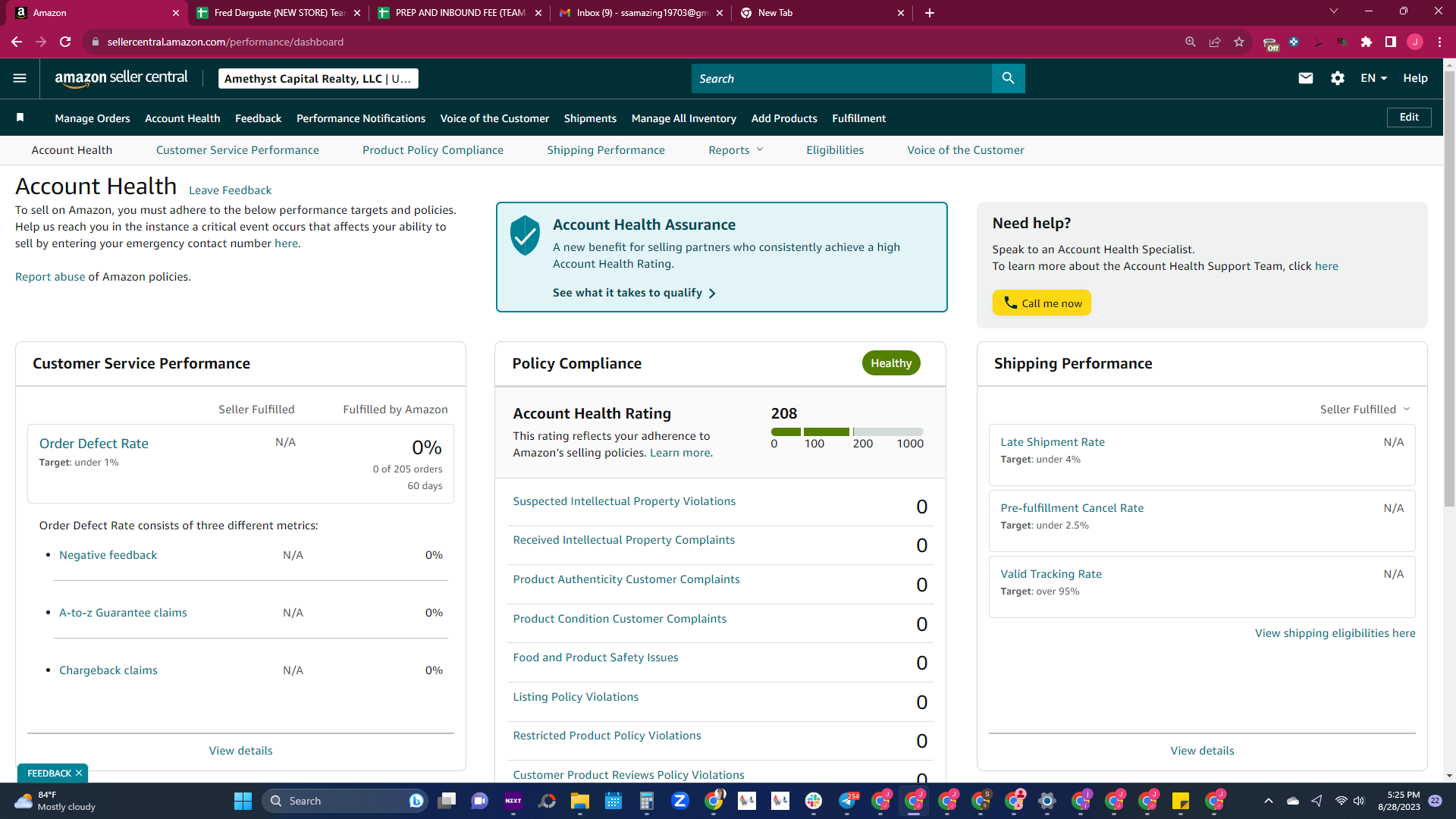Click View details under Customer Service Performance

pos(241,751)
